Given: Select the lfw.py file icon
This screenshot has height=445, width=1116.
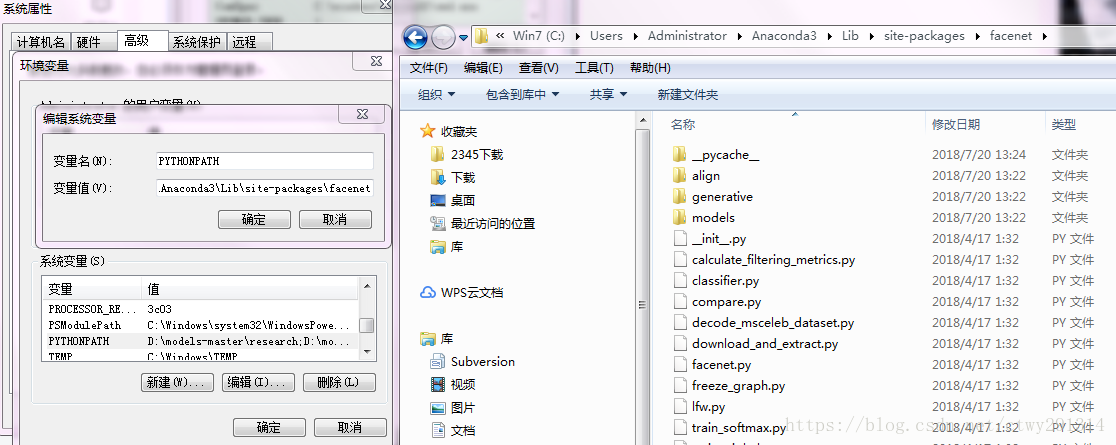Looking at the screenshot, I should pos(679,407).
